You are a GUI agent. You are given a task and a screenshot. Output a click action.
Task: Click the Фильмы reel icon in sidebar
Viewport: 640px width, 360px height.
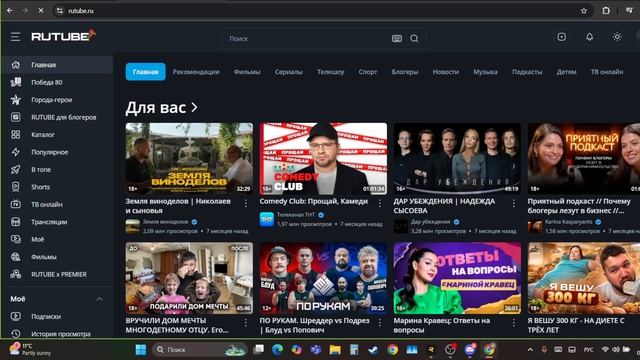(x=16, y=257)
